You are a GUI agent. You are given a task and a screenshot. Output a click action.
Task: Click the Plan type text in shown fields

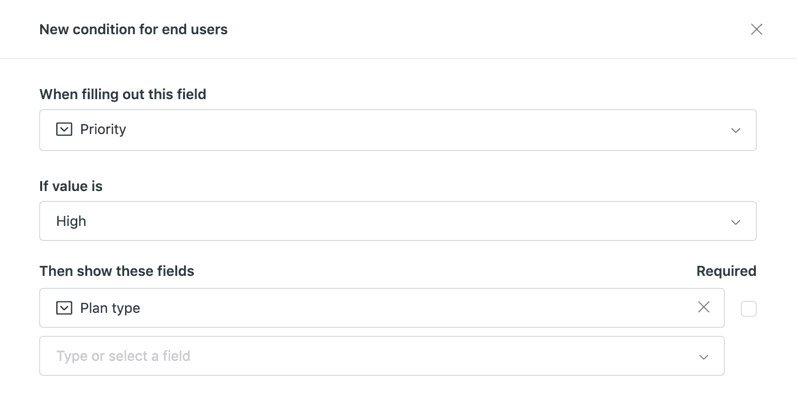coord(110,308)
